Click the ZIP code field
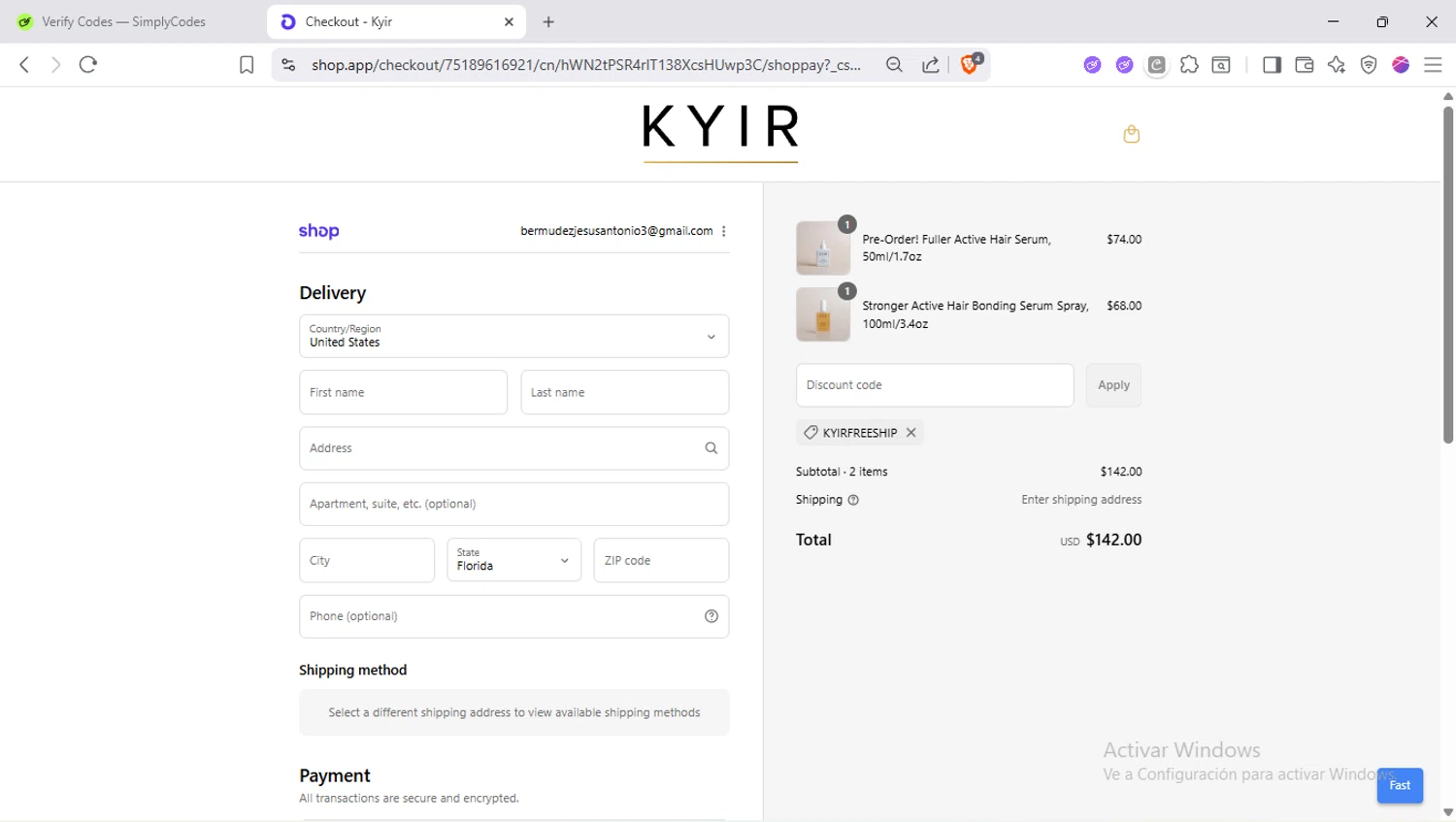This screenshot has width=1456, height=822. (x=661, y=560)
